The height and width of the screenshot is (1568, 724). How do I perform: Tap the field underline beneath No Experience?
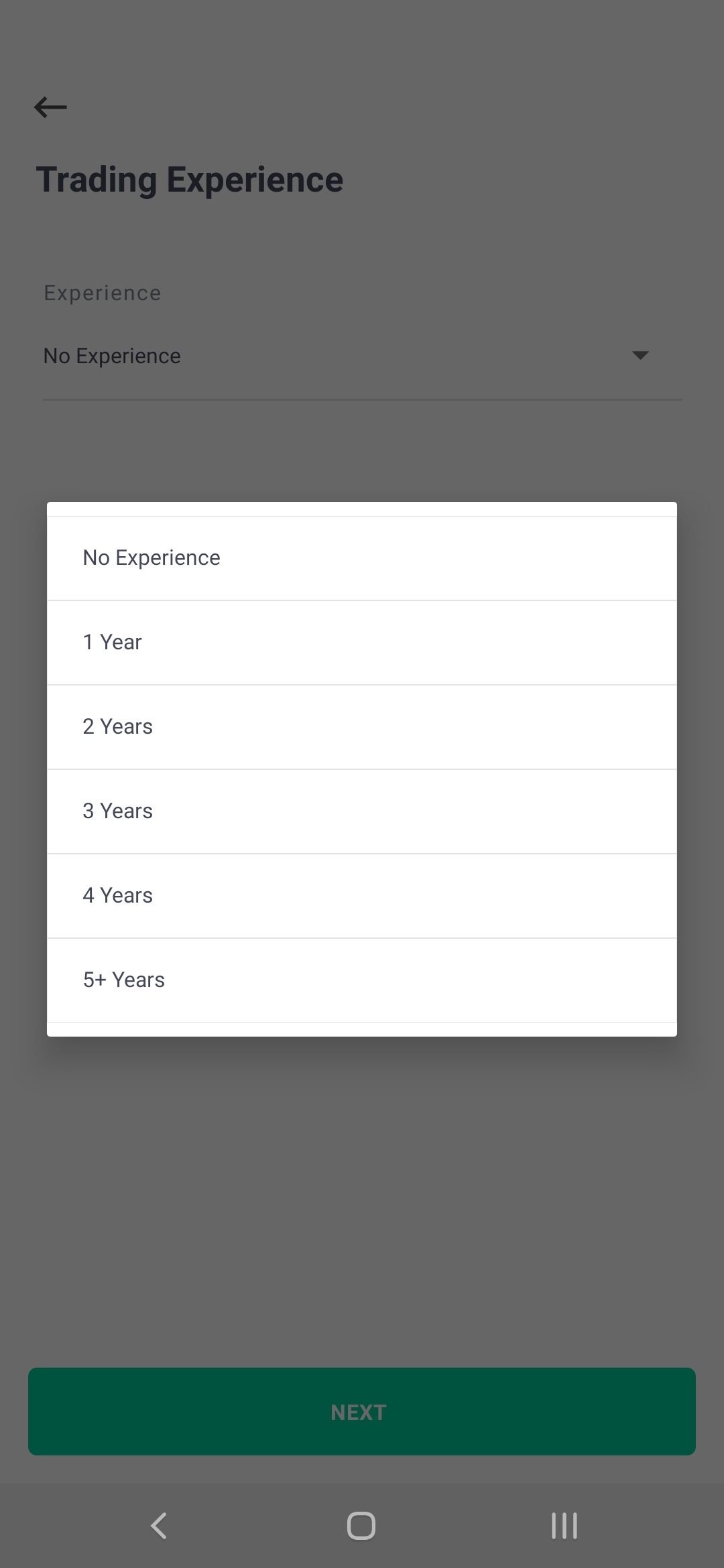tap(363, 399)
